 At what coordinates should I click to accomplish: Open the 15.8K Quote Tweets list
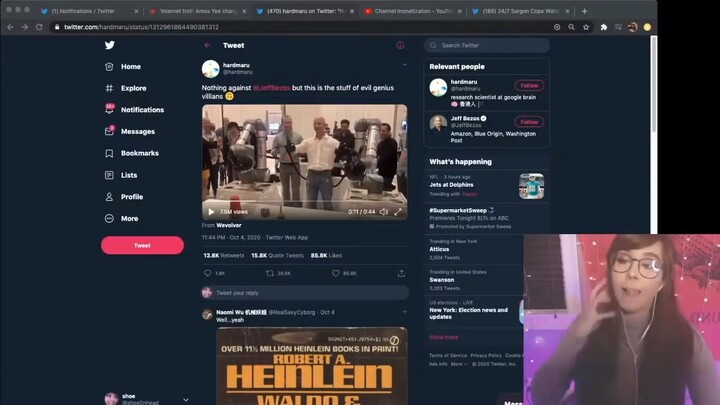pyautogui.click(x=277, y=255)
